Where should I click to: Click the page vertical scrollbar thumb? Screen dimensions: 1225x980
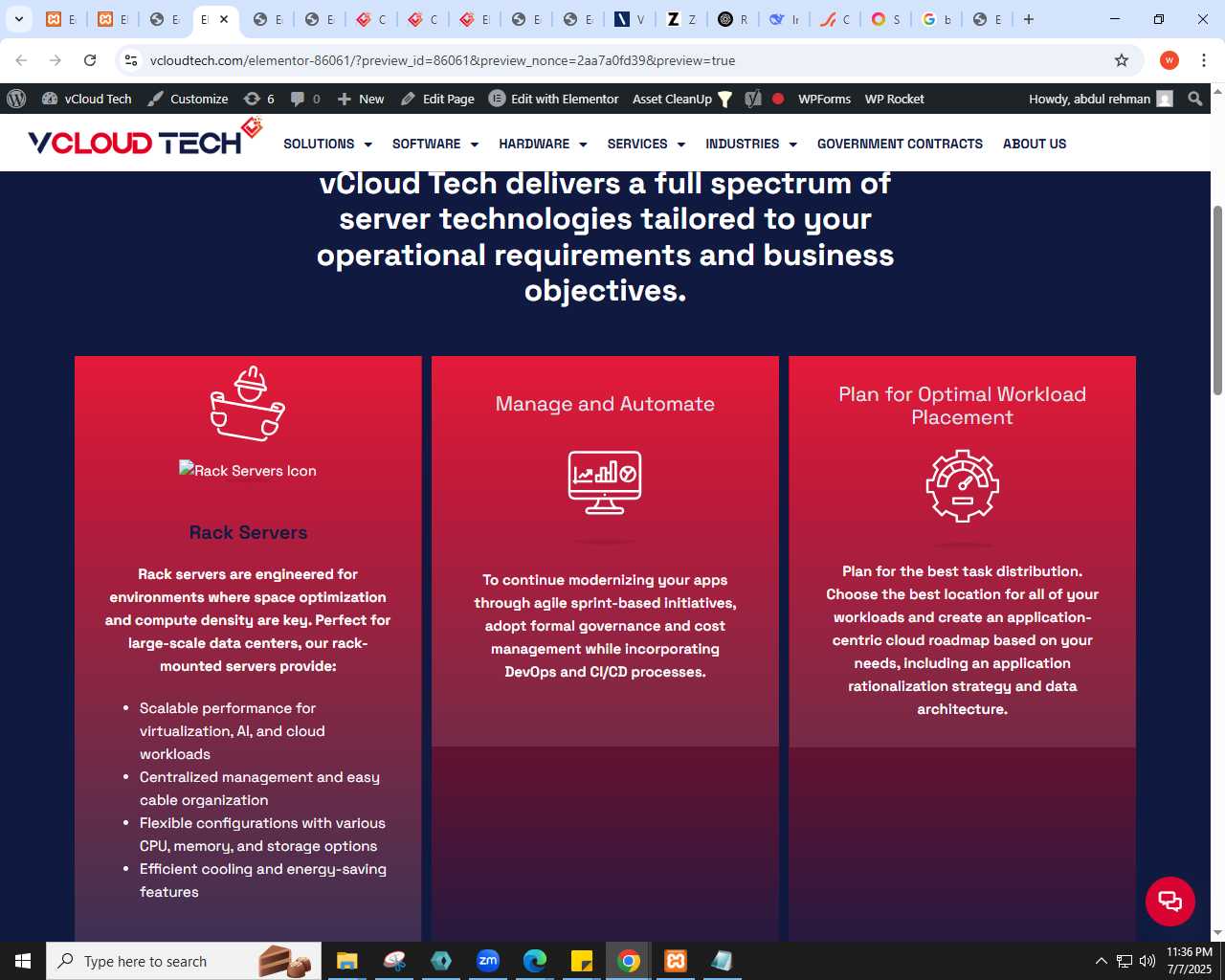click(x=1217, y=300)
